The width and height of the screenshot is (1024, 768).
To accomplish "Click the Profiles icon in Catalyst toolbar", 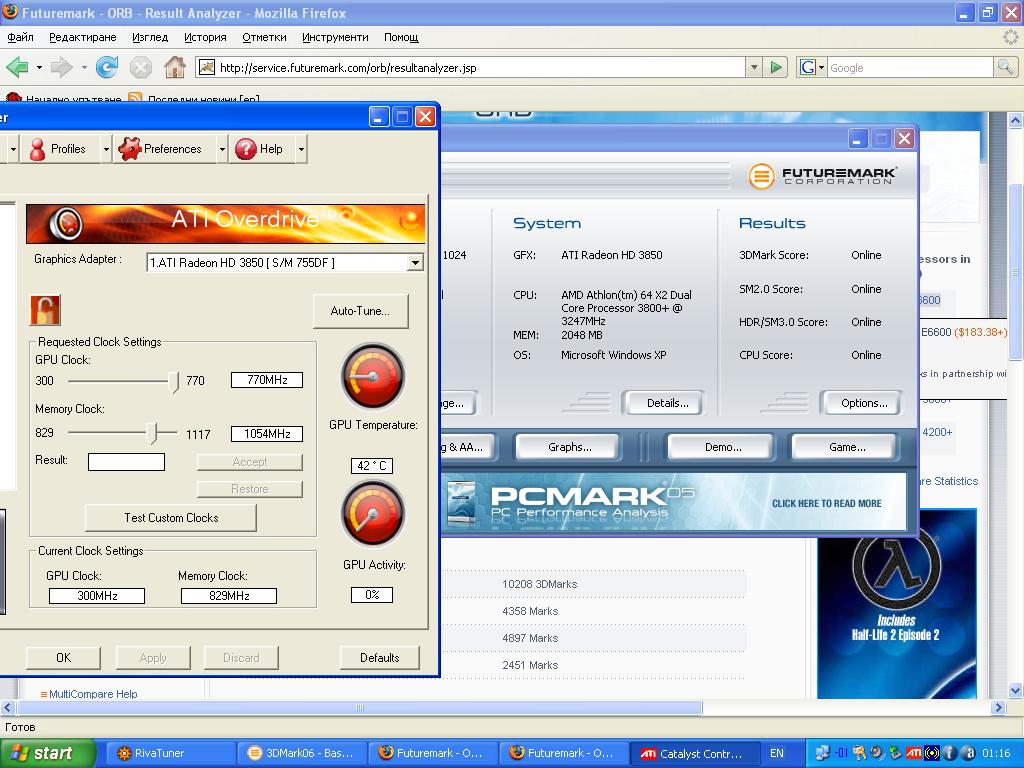I will (x=37, y=149).
